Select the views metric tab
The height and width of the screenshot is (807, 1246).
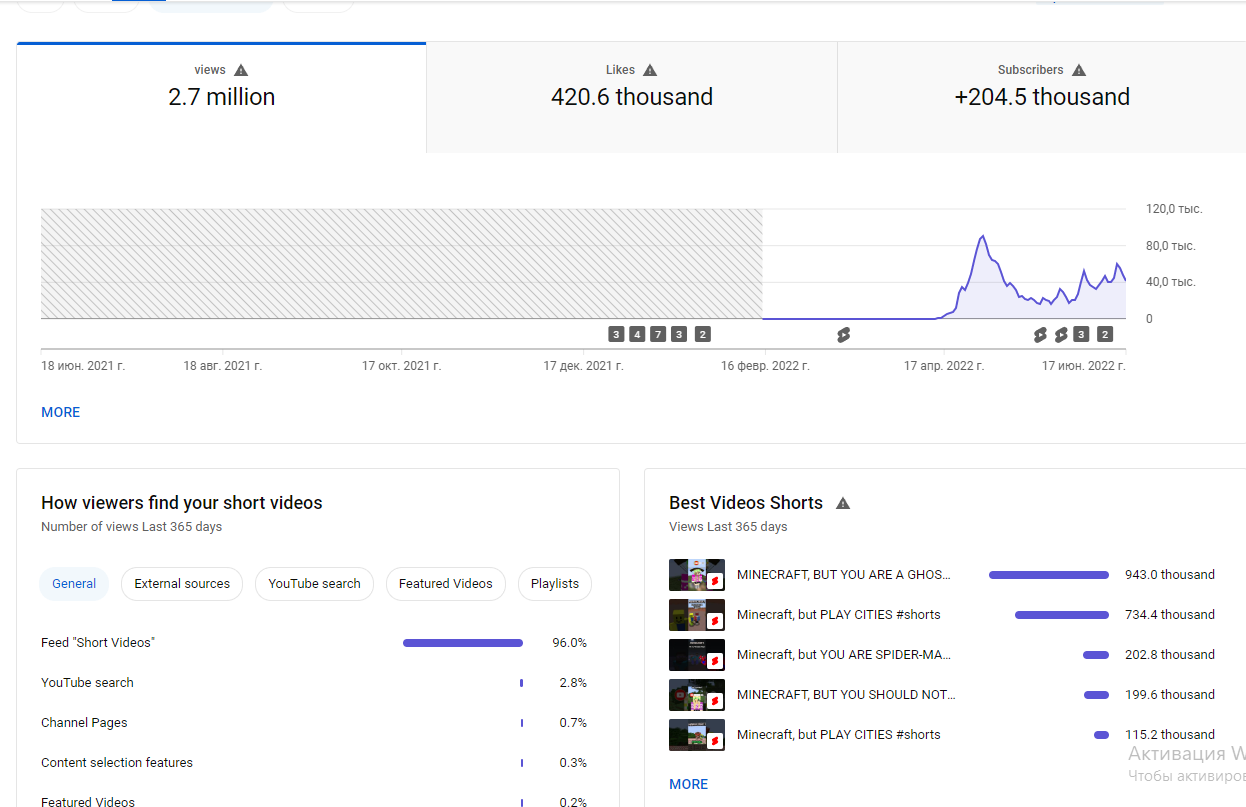click(222, 98)
